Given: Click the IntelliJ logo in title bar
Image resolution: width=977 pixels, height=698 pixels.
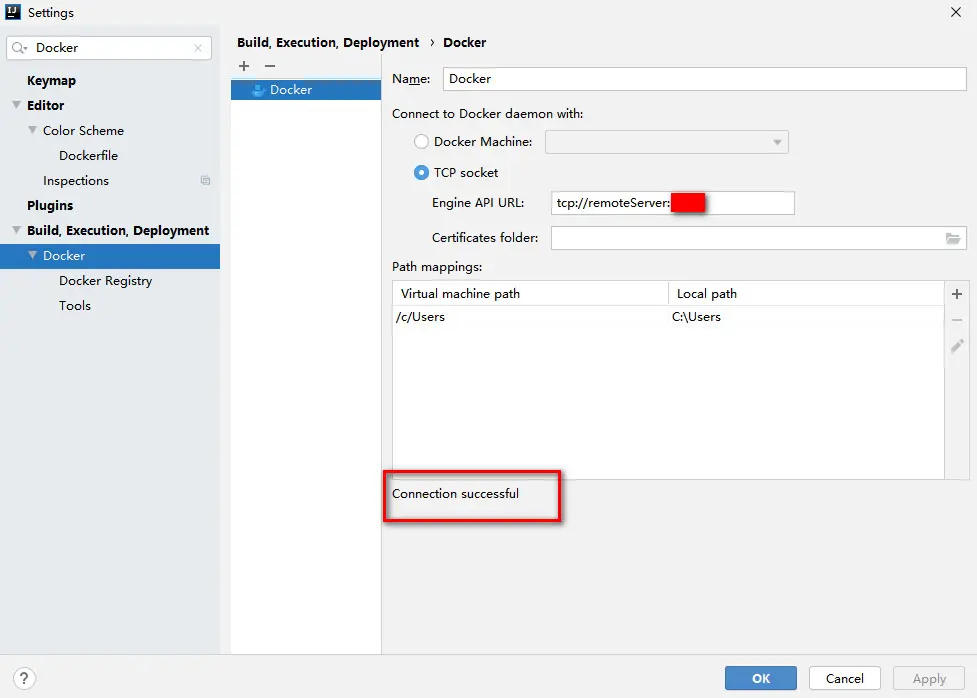Looking at the screenshot, I should [12, 12].
